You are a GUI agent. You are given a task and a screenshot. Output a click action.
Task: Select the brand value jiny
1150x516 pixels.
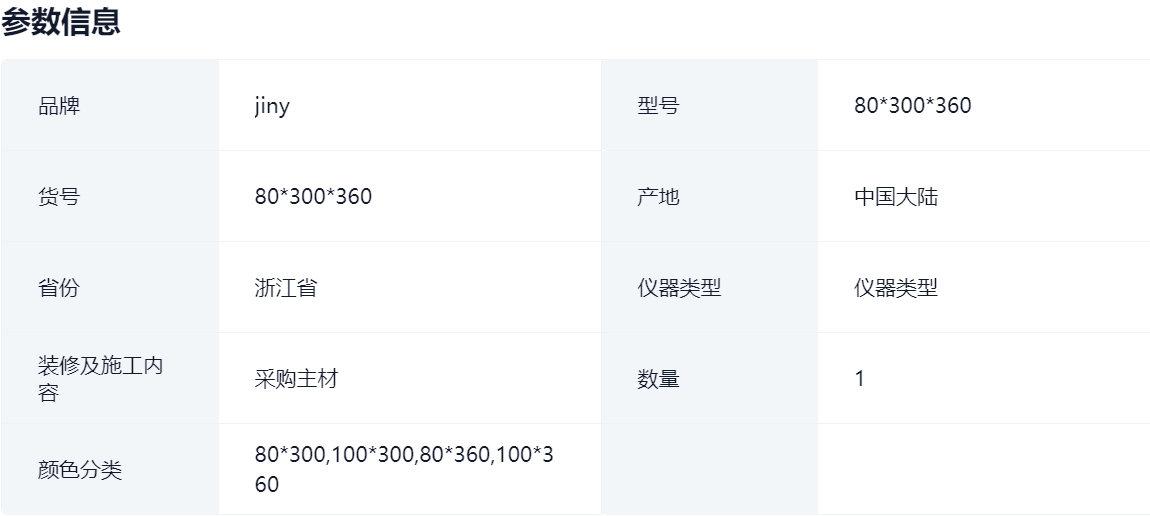click(x=272, y=106)
